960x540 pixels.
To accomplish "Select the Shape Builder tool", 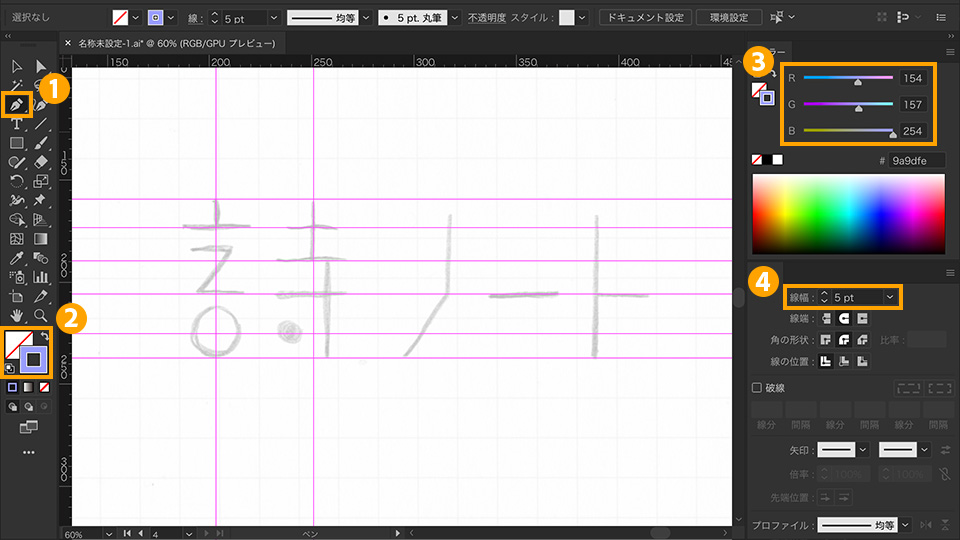I will [17, 219].
